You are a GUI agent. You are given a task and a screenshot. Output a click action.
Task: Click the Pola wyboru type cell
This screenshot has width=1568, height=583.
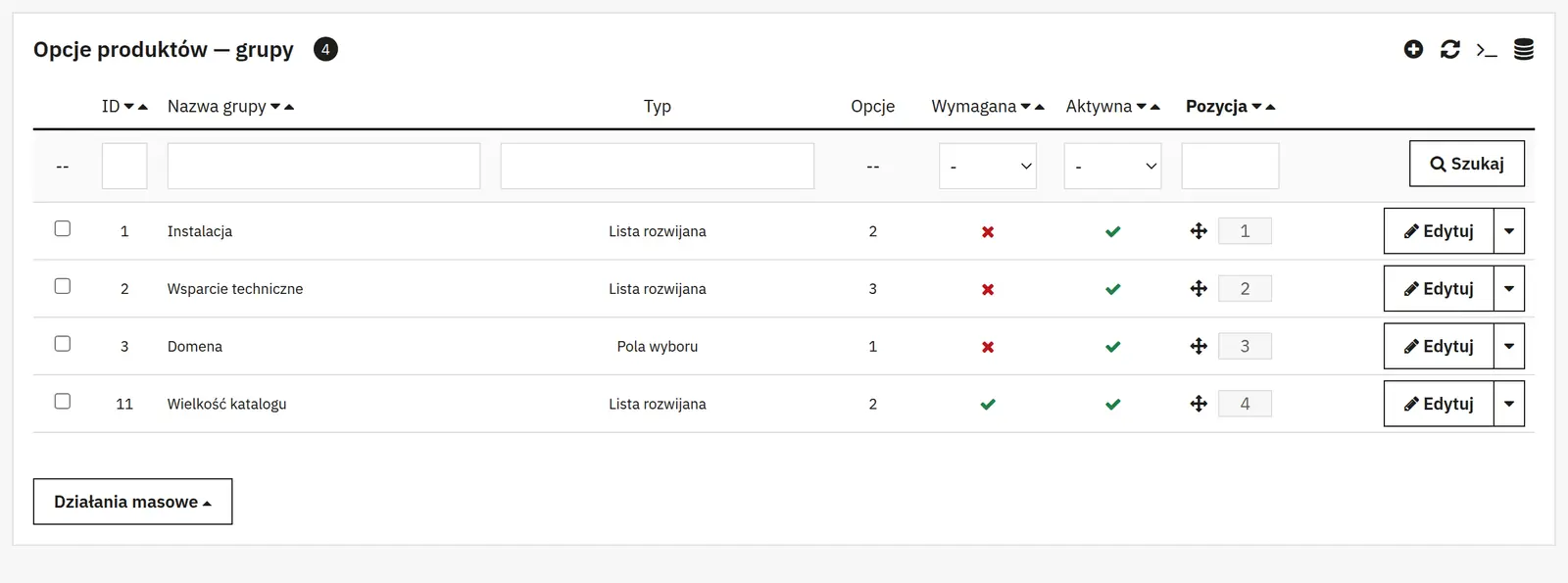658,346
